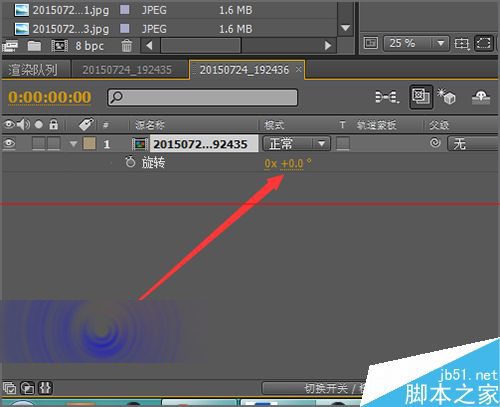Click the T column header
The width and height of the screenshot is (500, 407).
[x=342, y=125]
